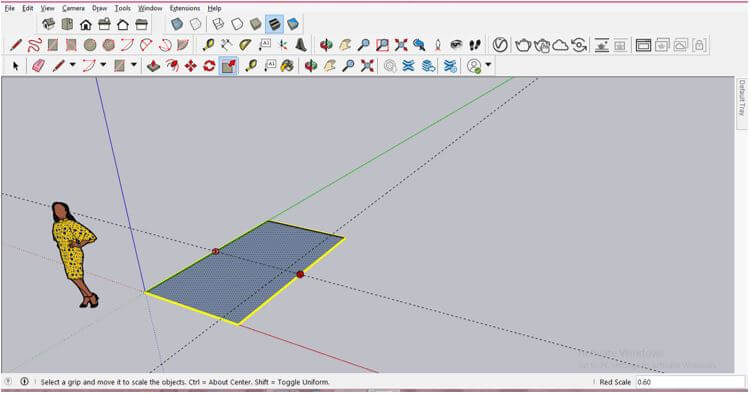The width and height of the screenshot is (751, 394).
Task: Toggle X-Ray face style
Action: [177, 24]
